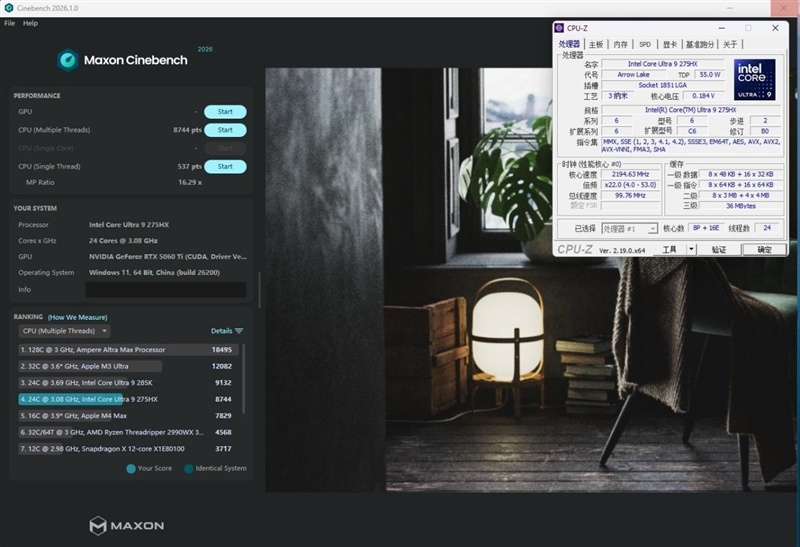Click the Arrow Lake code name field
800x547 pixels.
633,74
